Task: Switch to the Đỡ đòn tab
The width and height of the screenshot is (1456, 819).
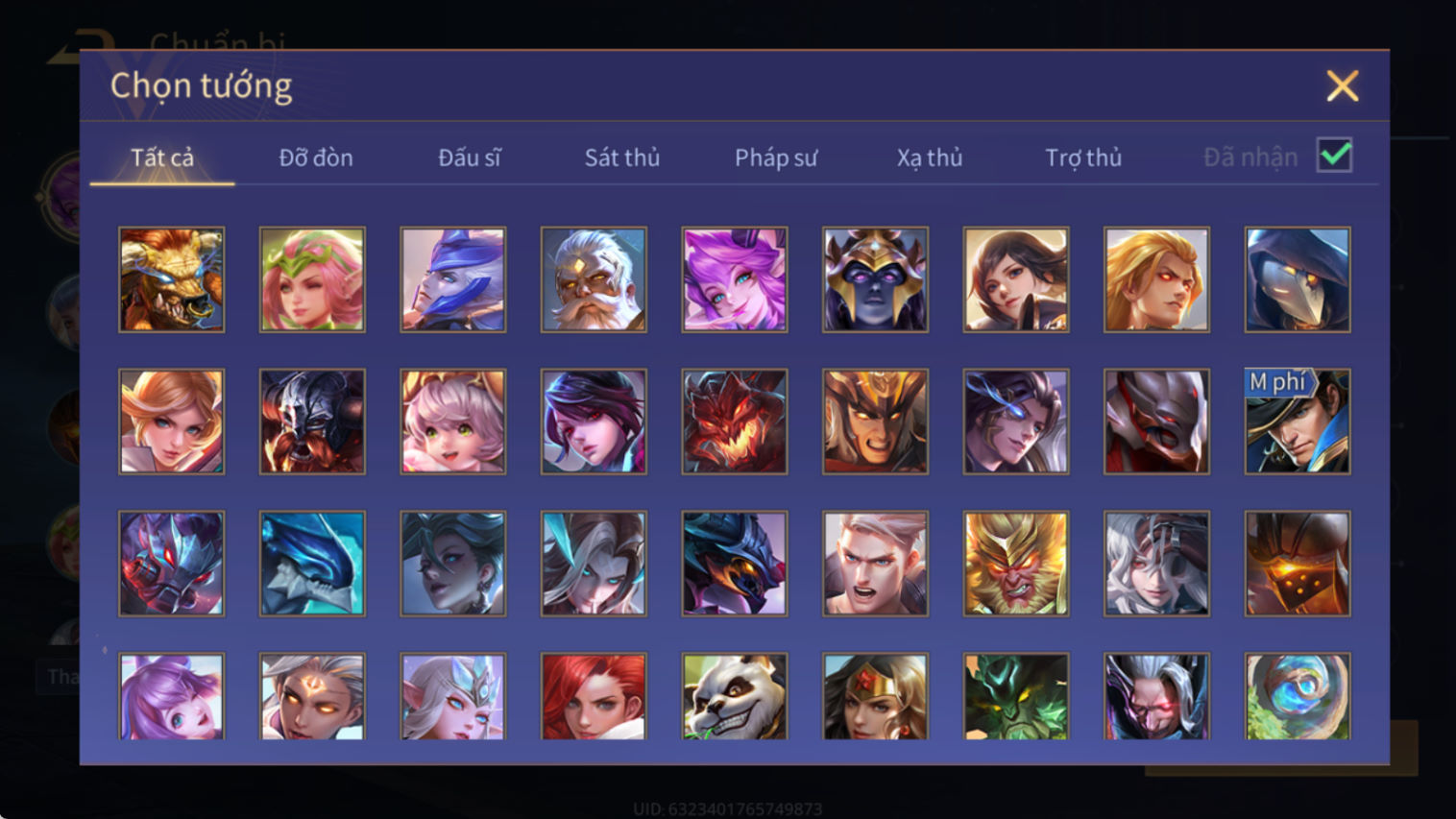Action: click(x=316, y=157)
